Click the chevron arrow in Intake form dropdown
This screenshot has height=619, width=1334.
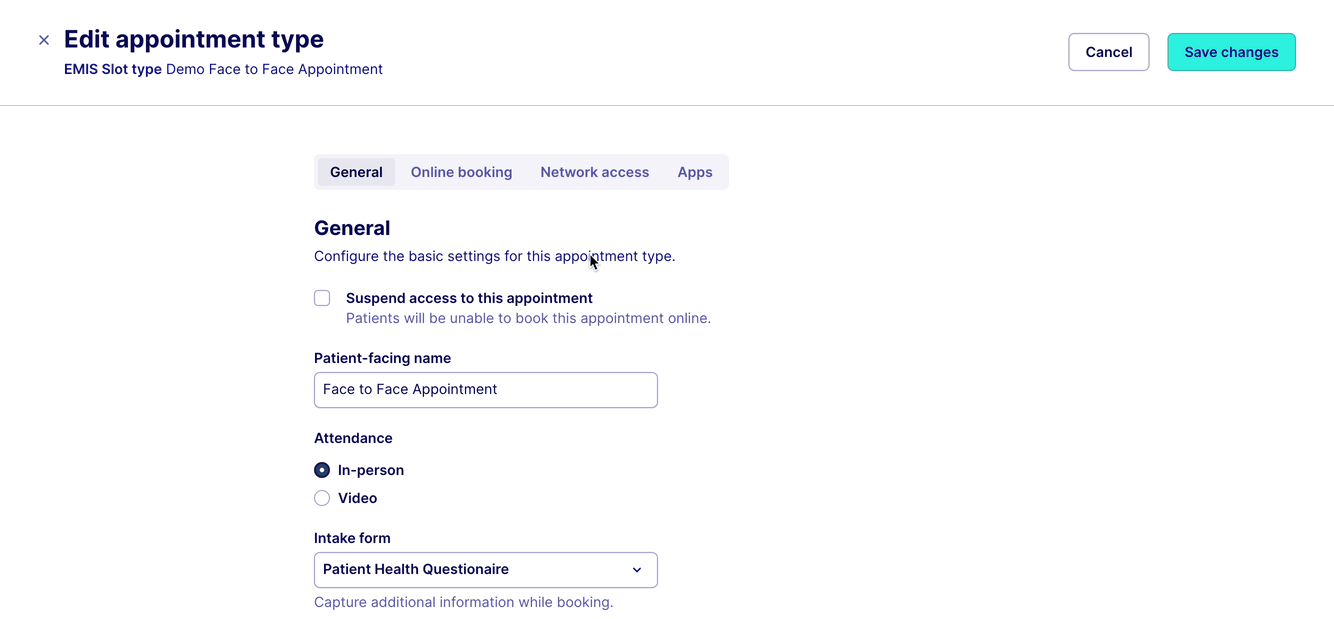tap(637, 570)
